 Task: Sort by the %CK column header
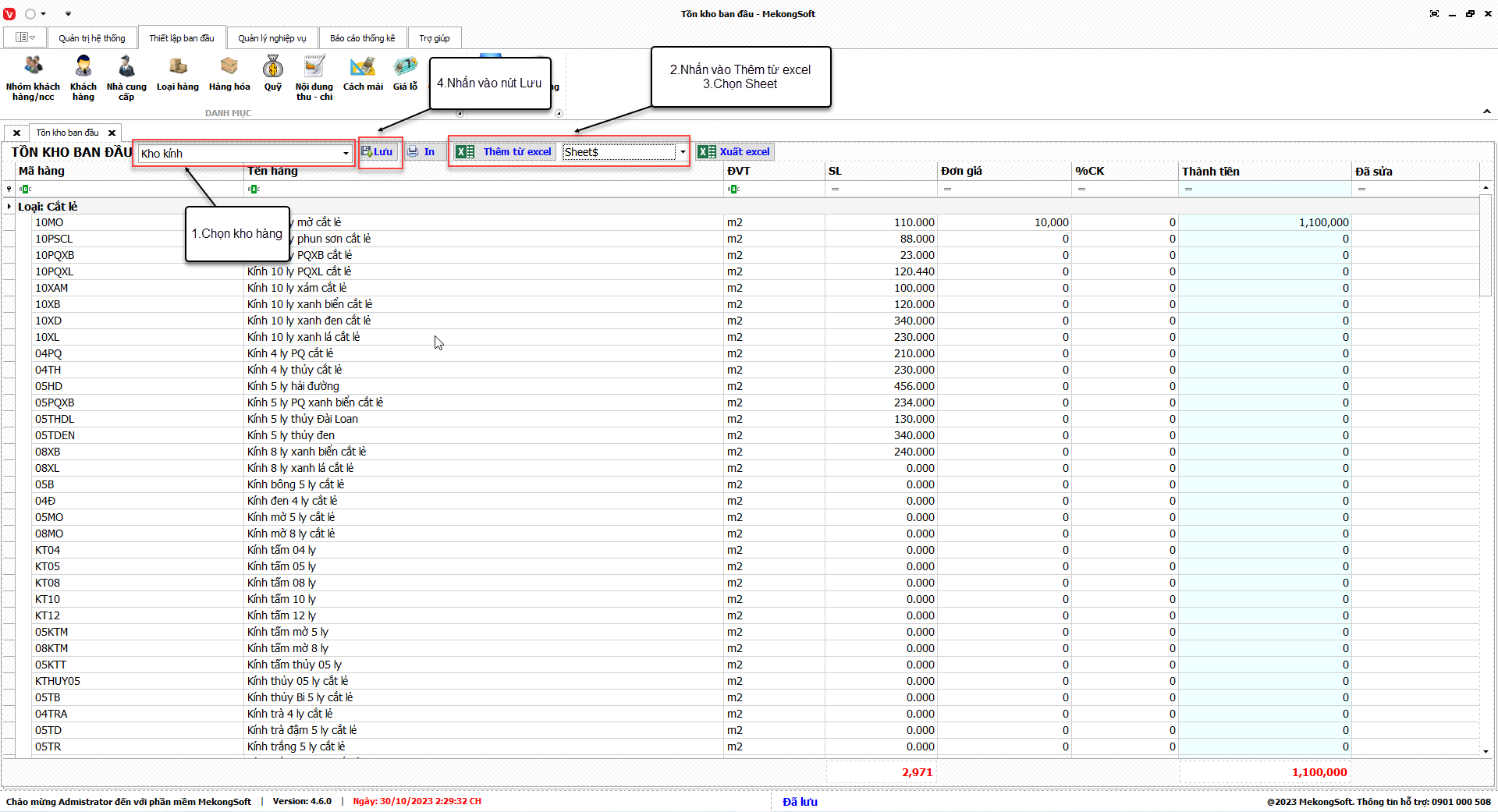[1125, 172]
